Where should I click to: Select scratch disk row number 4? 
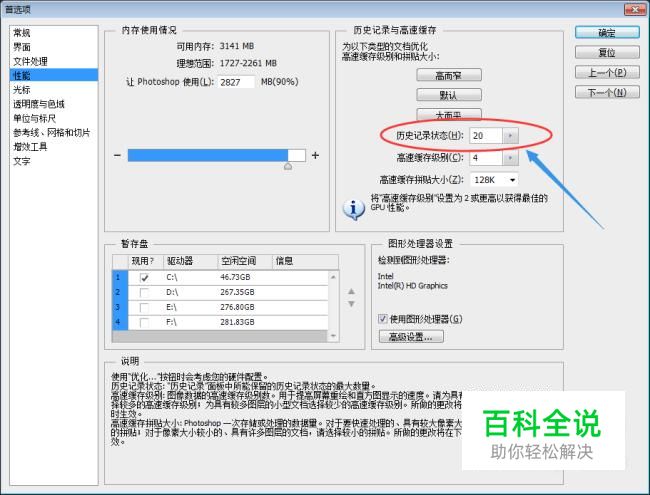click(120, 322)
